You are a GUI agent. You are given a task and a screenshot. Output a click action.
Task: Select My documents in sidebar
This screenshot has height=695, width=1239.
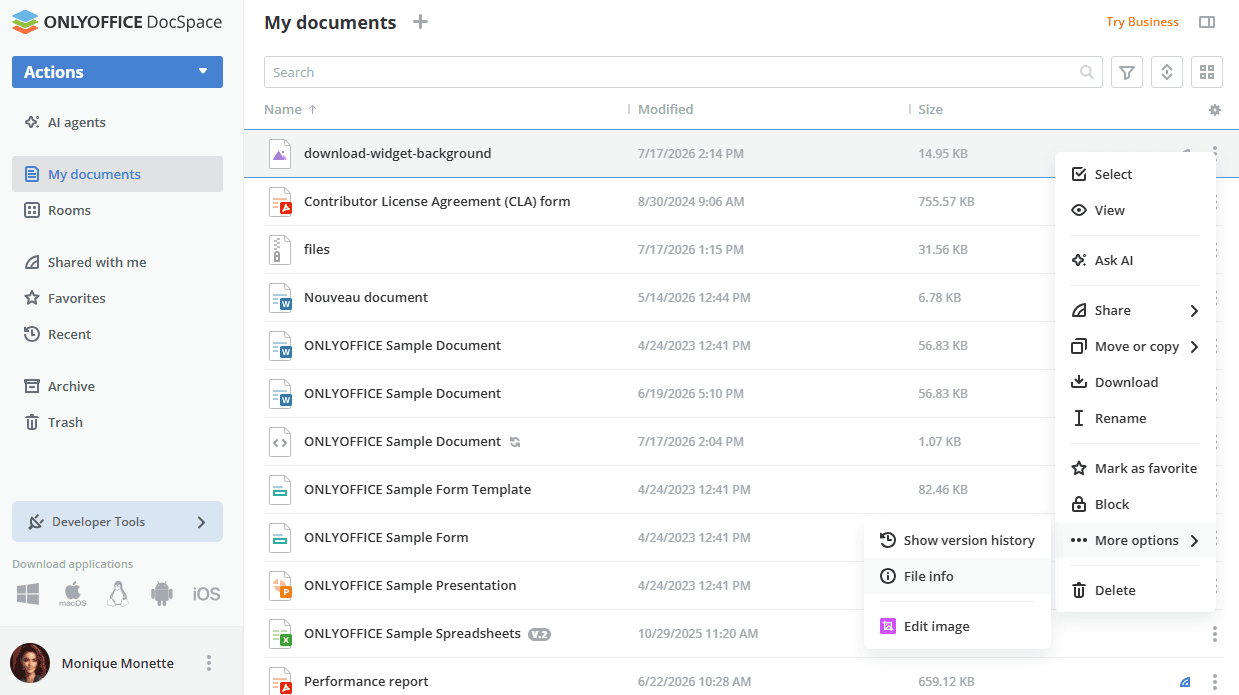(117, 174)
